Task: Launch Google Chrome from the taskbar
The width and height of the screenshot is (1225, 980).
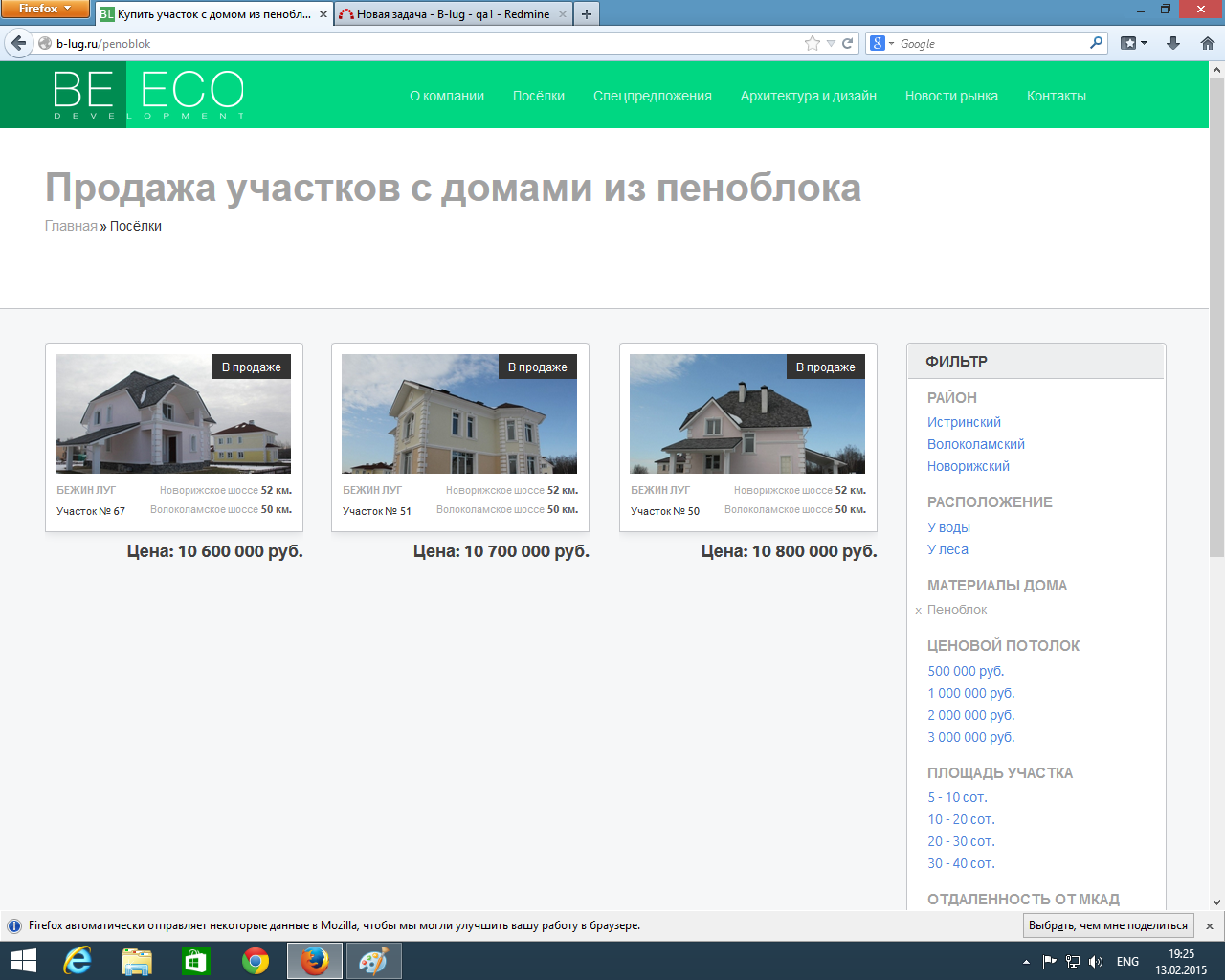Action: click(x=256, y=961)
